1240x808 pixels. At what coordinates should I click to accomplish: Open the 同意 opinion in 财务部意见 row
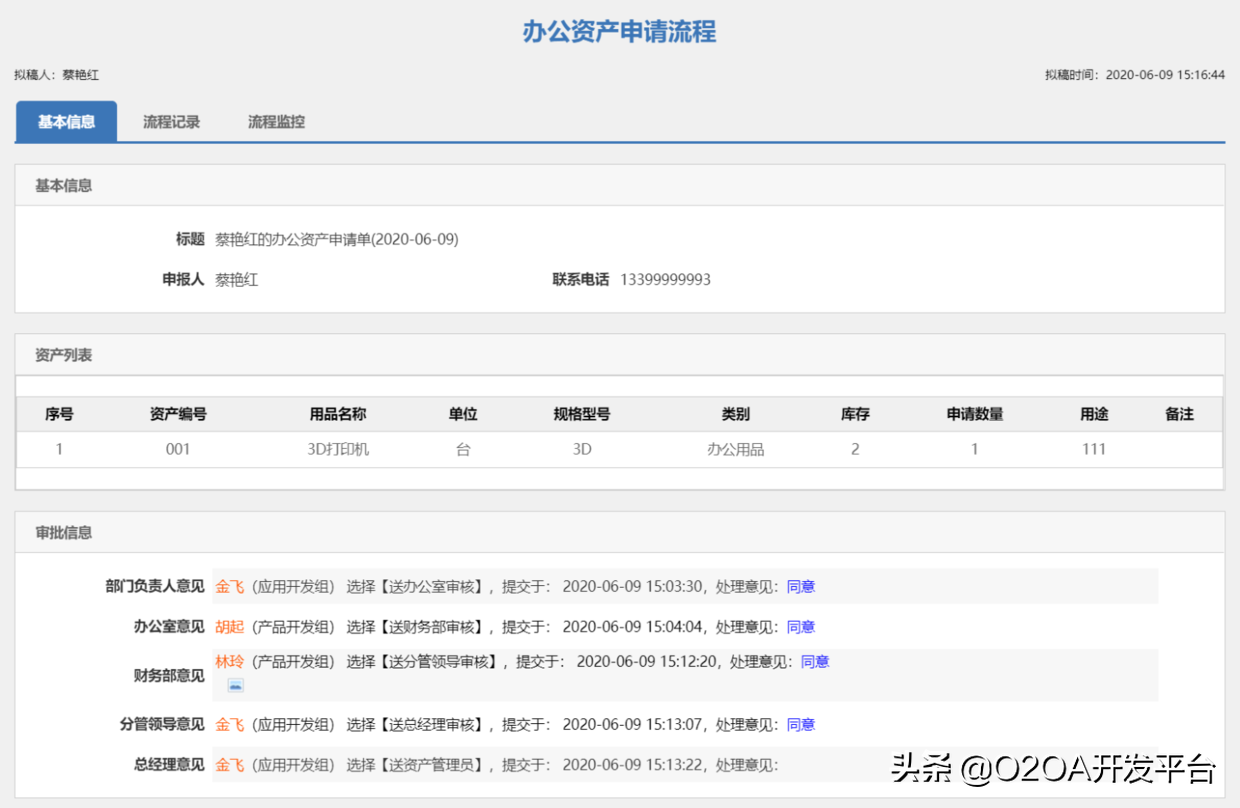[814, 661]
